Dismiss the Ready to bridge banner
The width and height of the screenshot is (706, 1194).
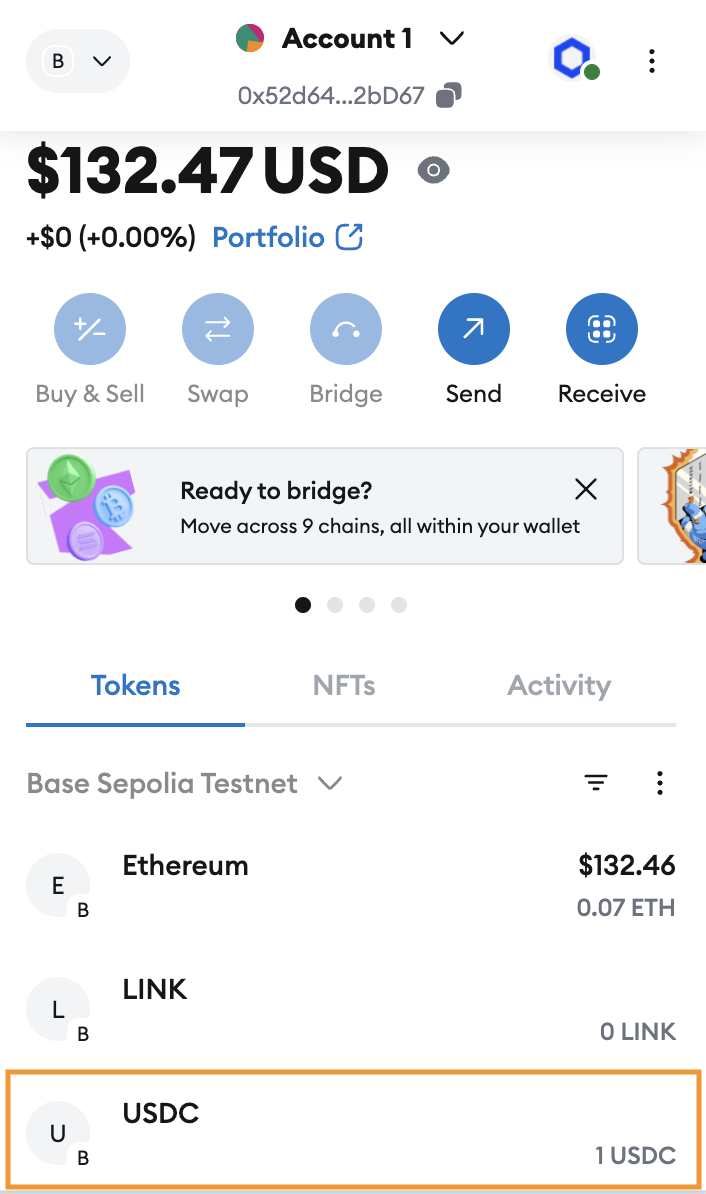coord(586,489)
